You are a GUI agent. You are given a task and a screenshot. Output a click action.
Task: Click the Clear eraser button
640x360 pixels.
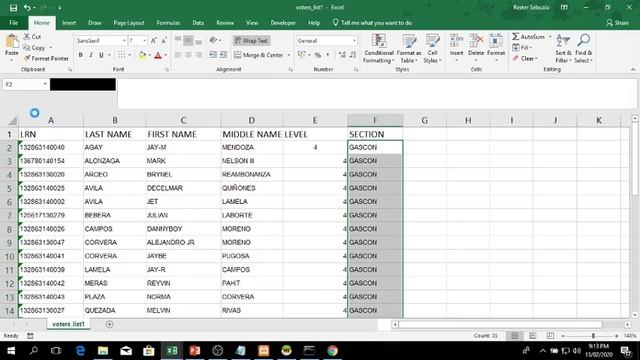(525, 58)
